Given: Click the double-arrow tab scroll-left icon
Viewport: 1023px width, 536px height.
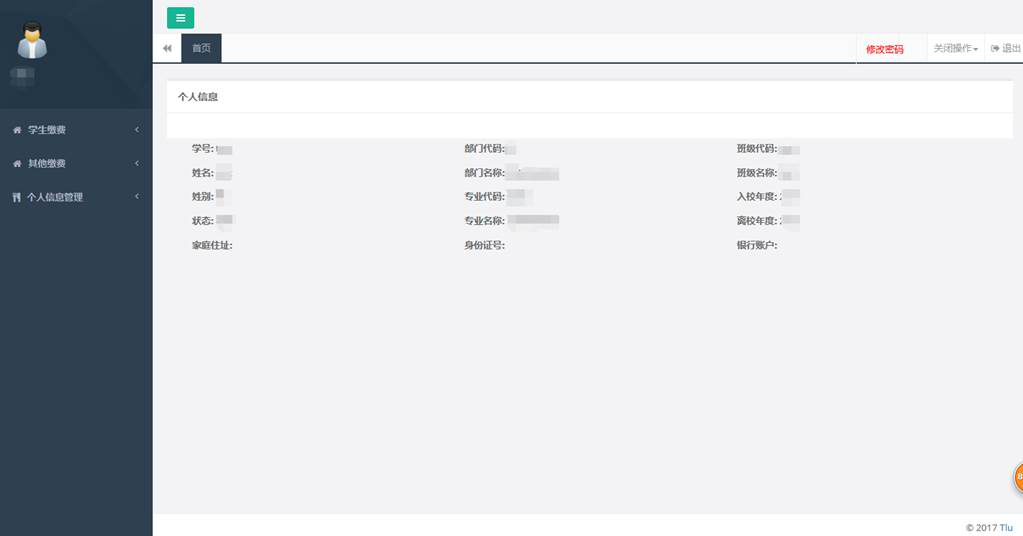Looking at the screenshot, I should coord(167,49).
